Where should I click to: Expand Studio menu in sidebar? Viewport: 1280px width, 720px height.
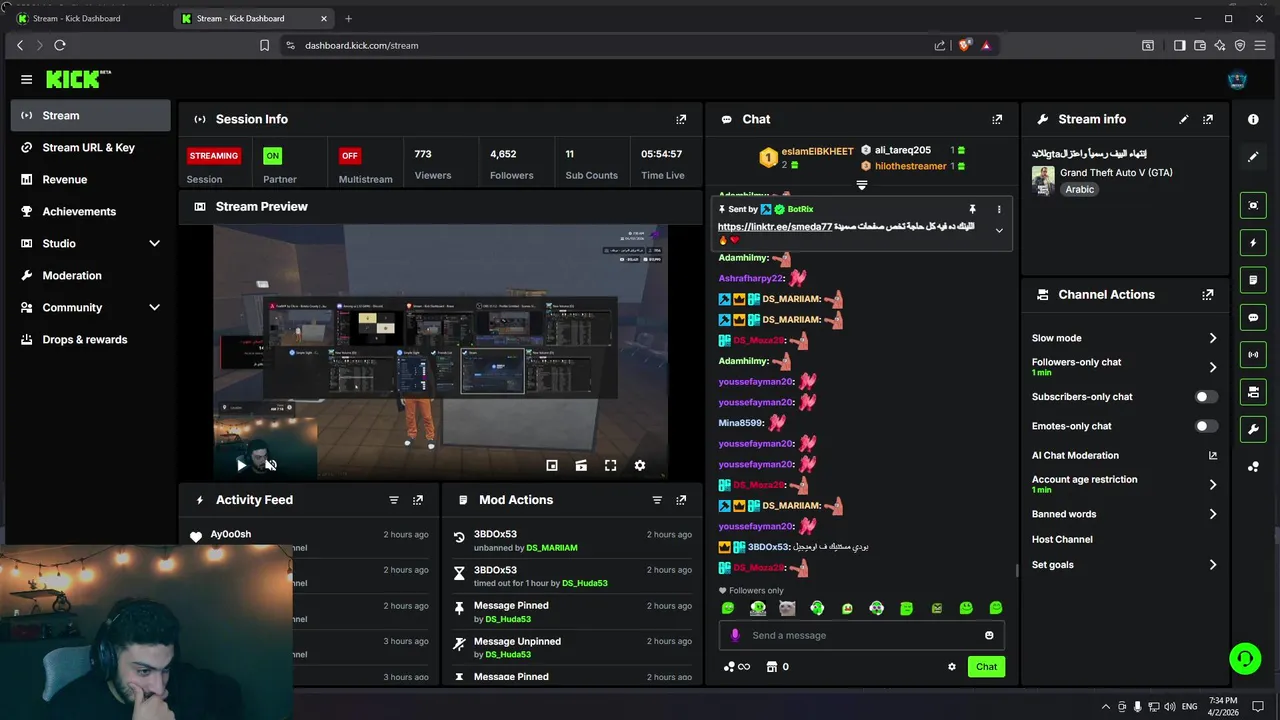[154, 244]
